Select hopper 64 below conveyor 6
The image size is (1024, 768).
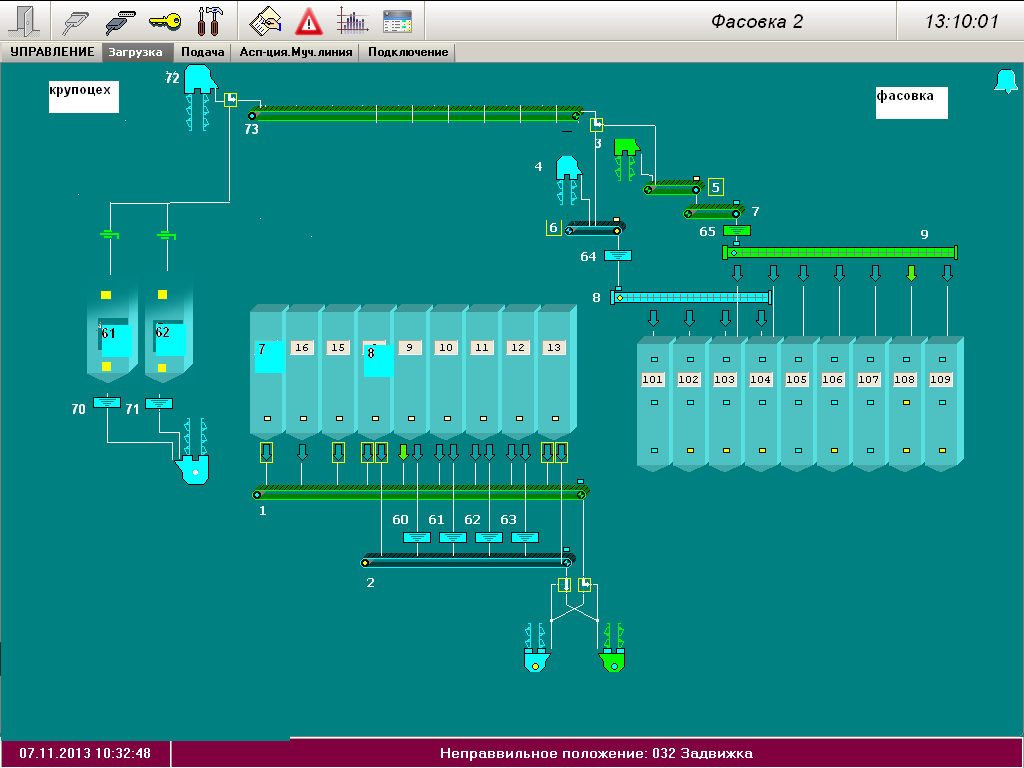619,256
